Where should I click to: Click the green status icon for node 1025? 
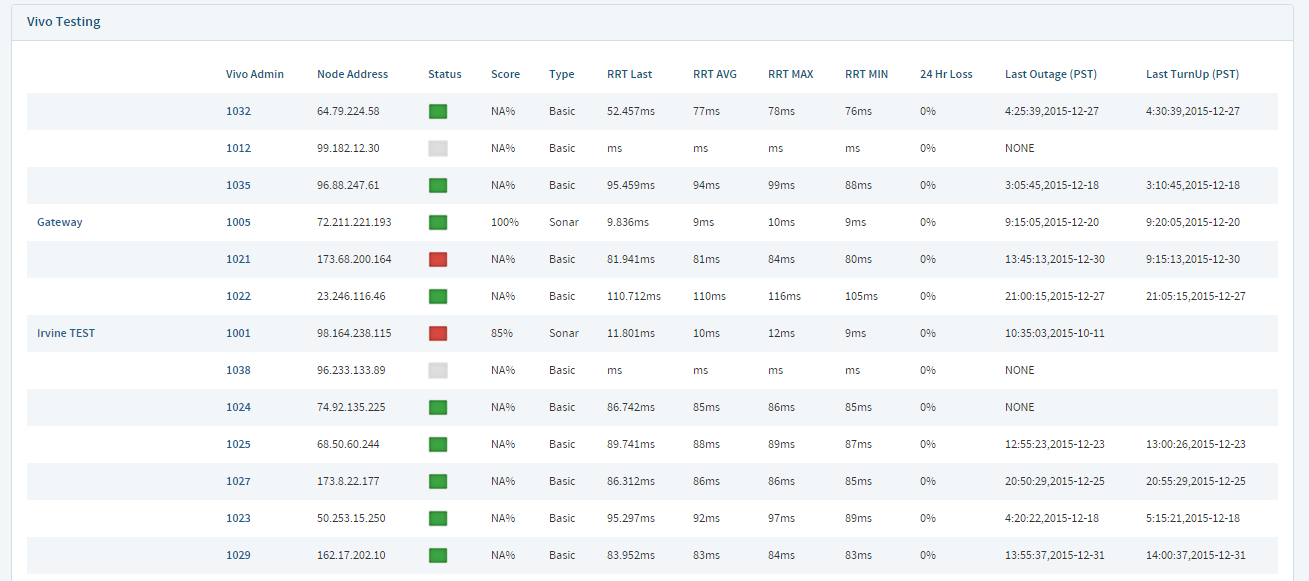pos(438,444)
